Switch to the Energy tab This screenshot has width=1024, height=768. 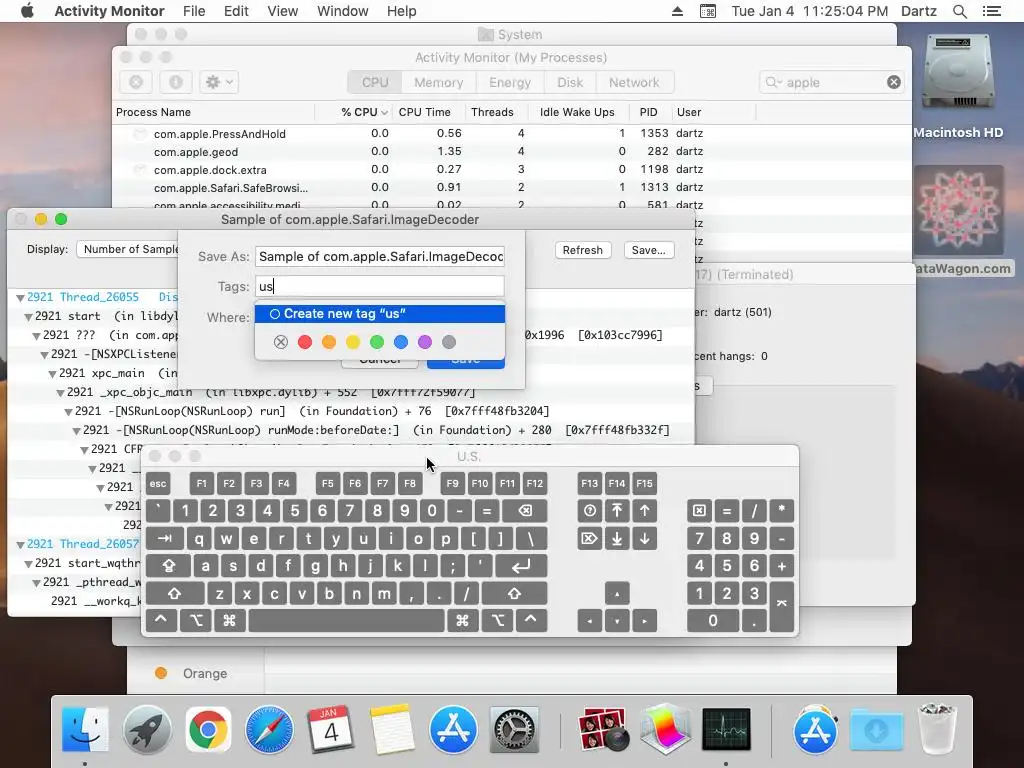510,82
